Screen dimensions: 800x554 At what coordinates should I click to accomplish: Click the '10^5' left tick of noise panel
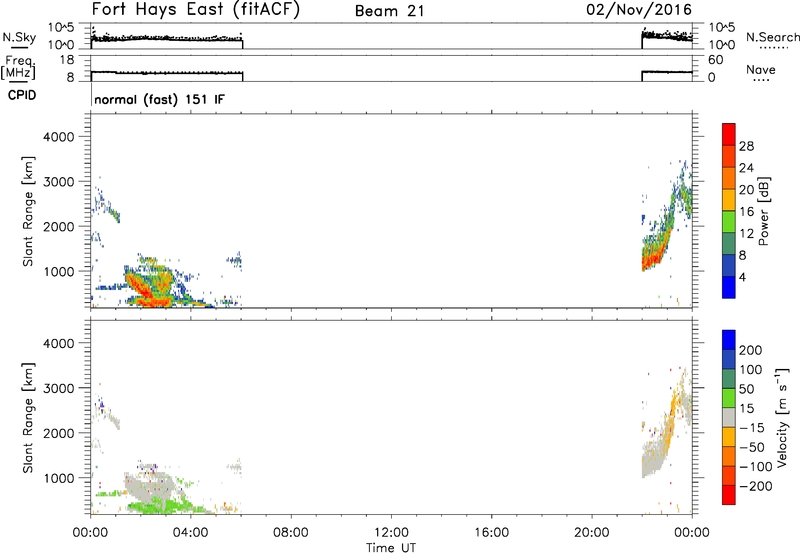(61, 28)
